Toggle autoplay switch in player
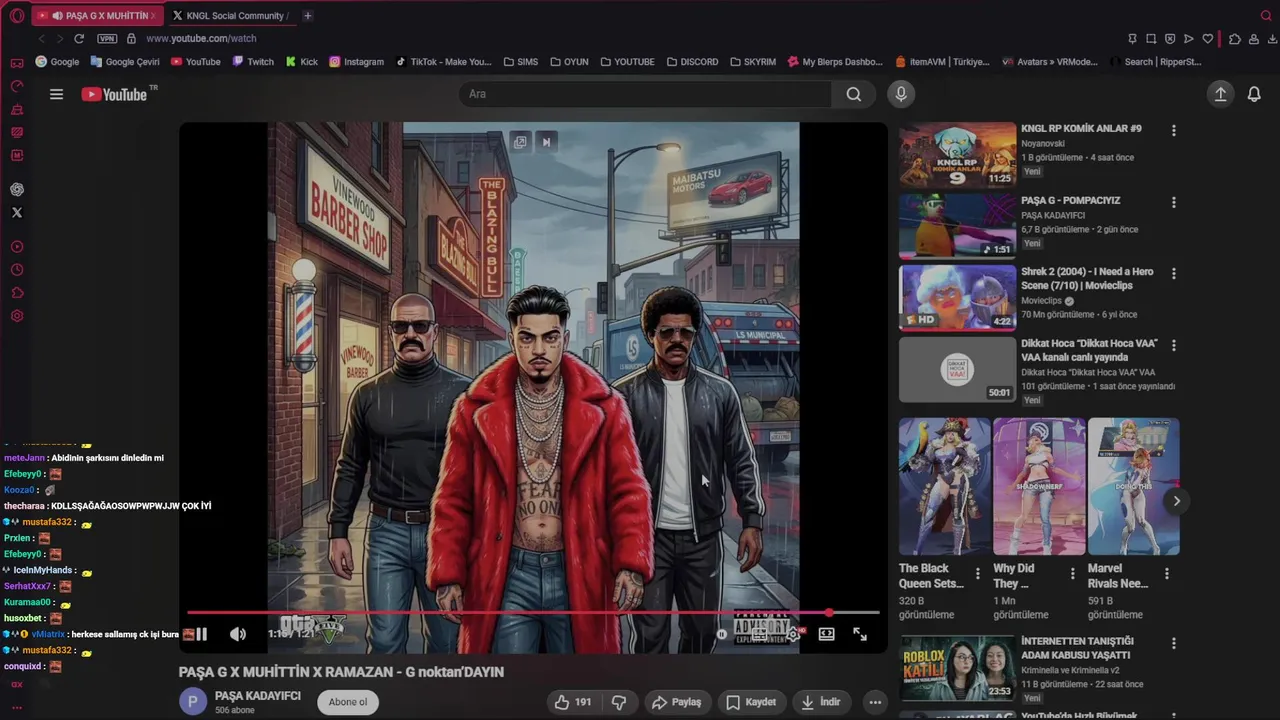Screen dimensions: 1280x720 pos(722,634)
